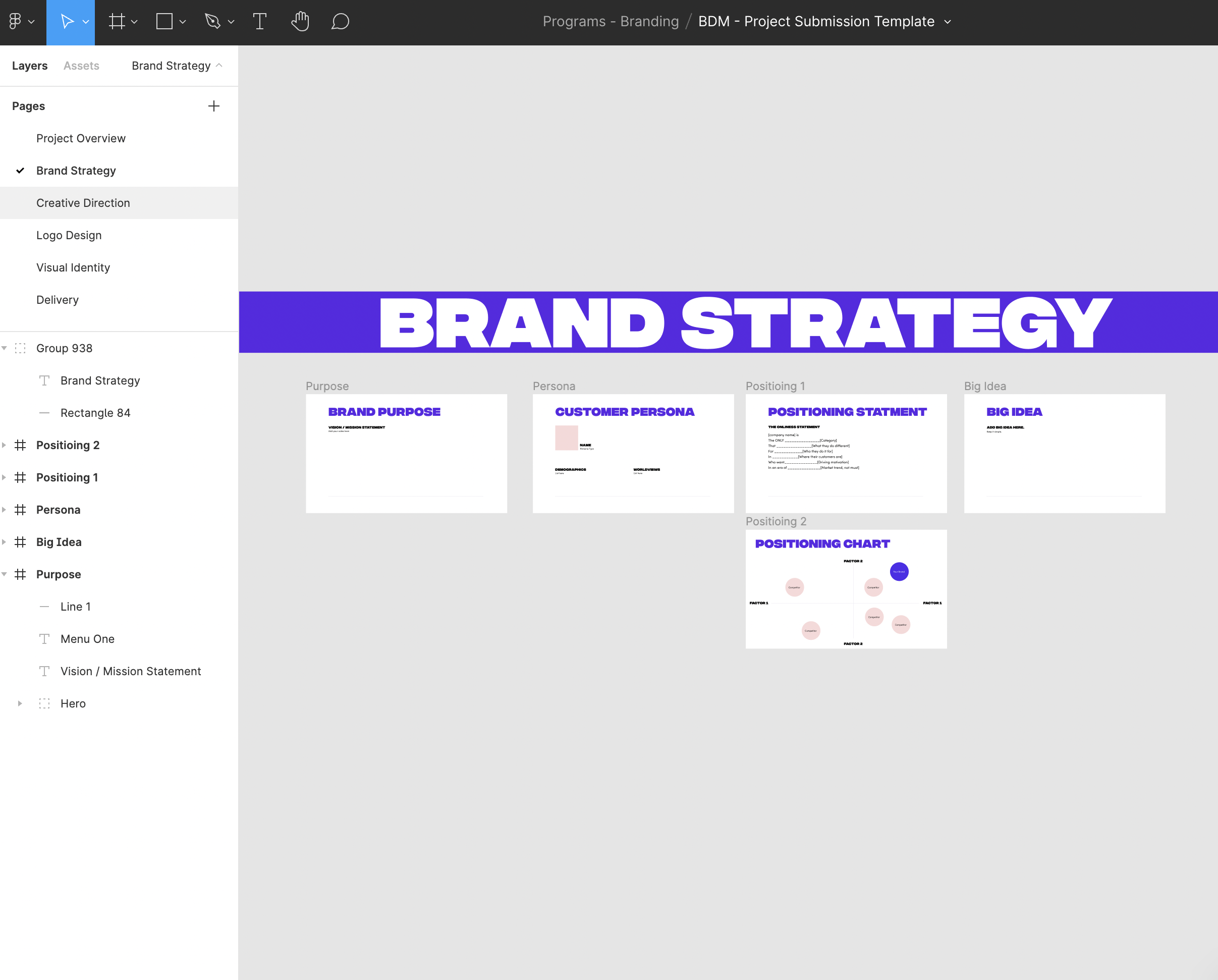Select the Rectangle shape tool

click(164, 22)
